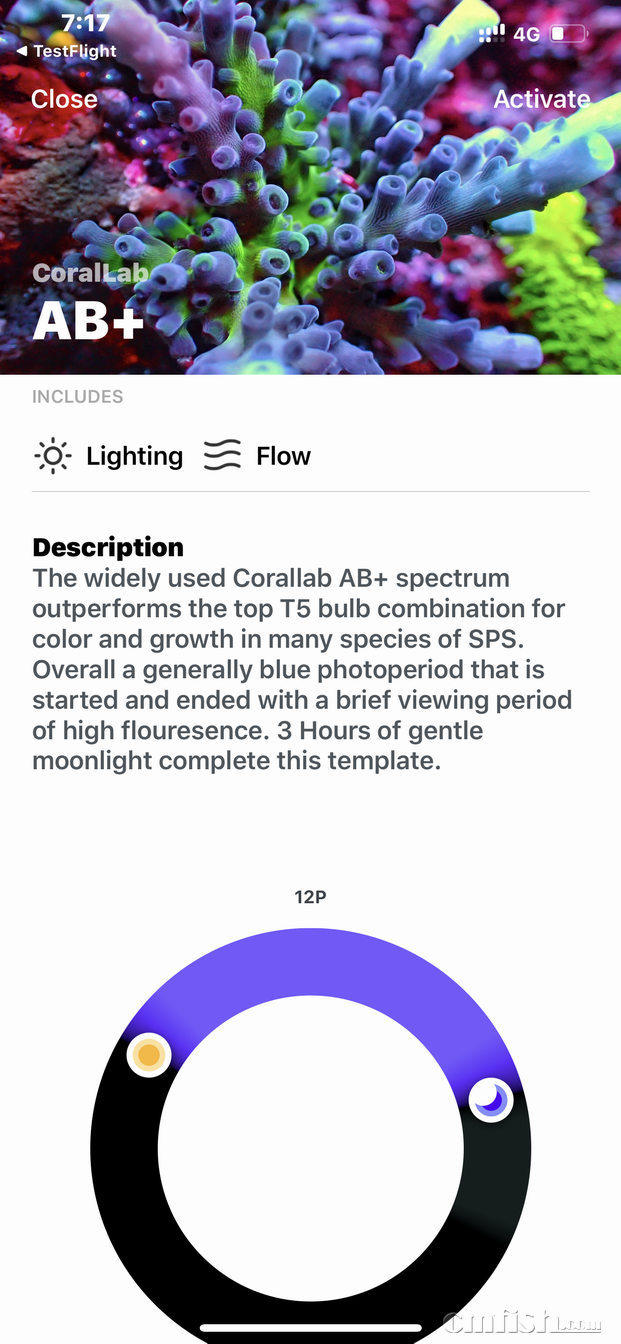Tap the 7:17 status bar clock

click(x=85, y=22)
